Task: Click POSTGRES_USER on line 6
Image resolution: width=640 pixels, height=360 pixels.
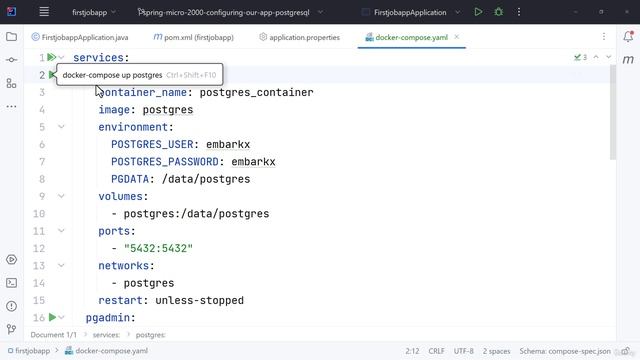Action: tap(152, 144)
